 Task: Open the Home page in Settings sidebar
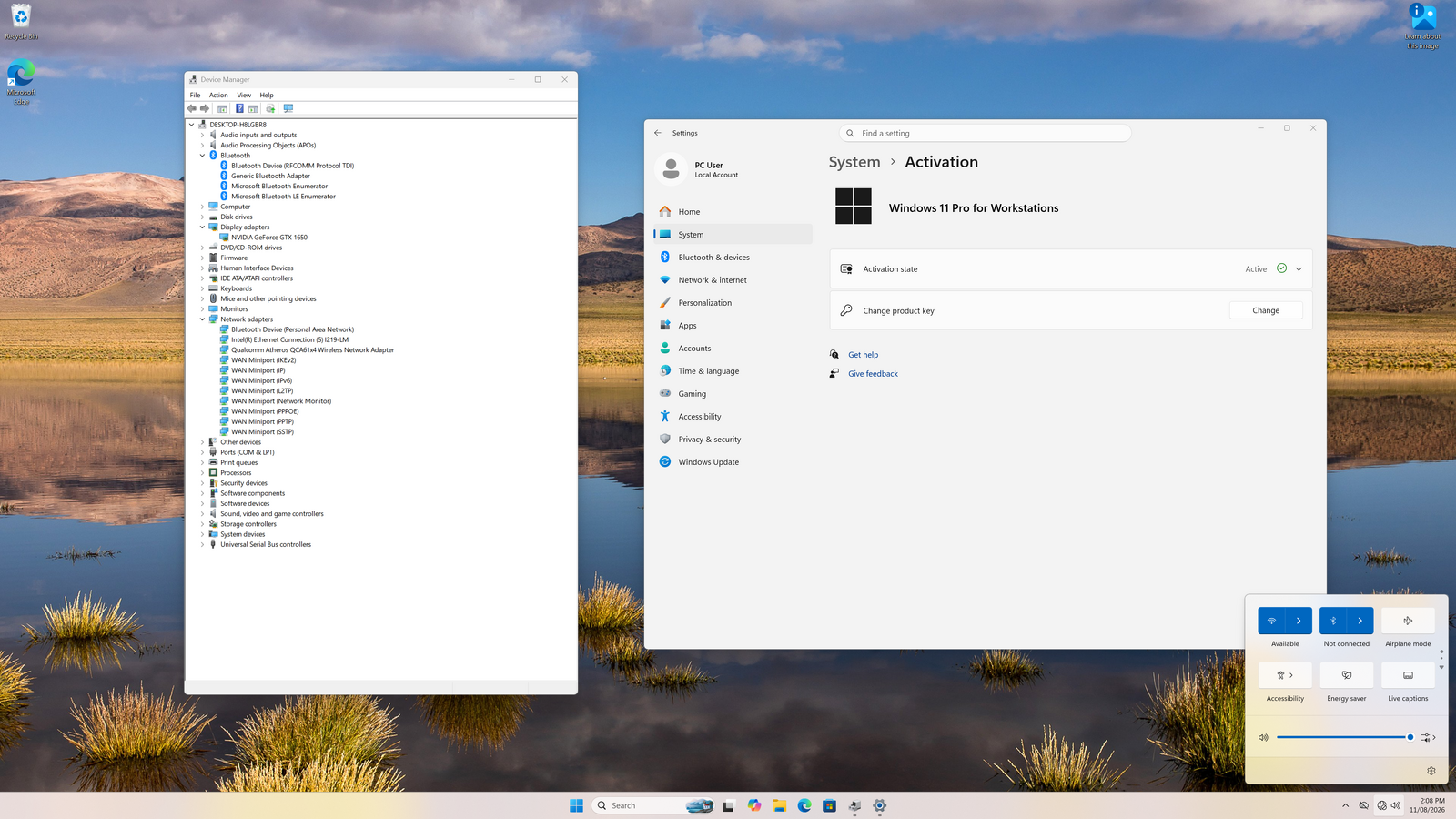click(733, 212)
